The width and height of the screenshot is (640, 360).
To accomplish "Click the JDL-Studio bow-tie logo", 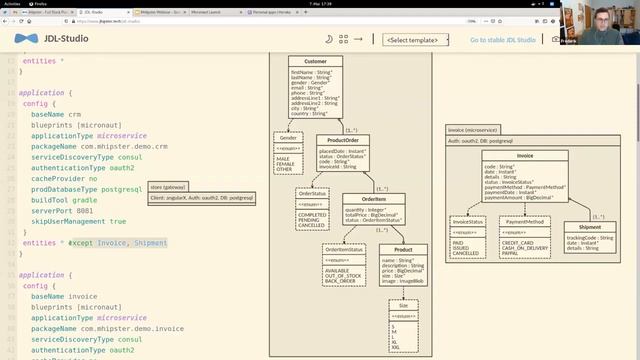I will pos(26,39).
